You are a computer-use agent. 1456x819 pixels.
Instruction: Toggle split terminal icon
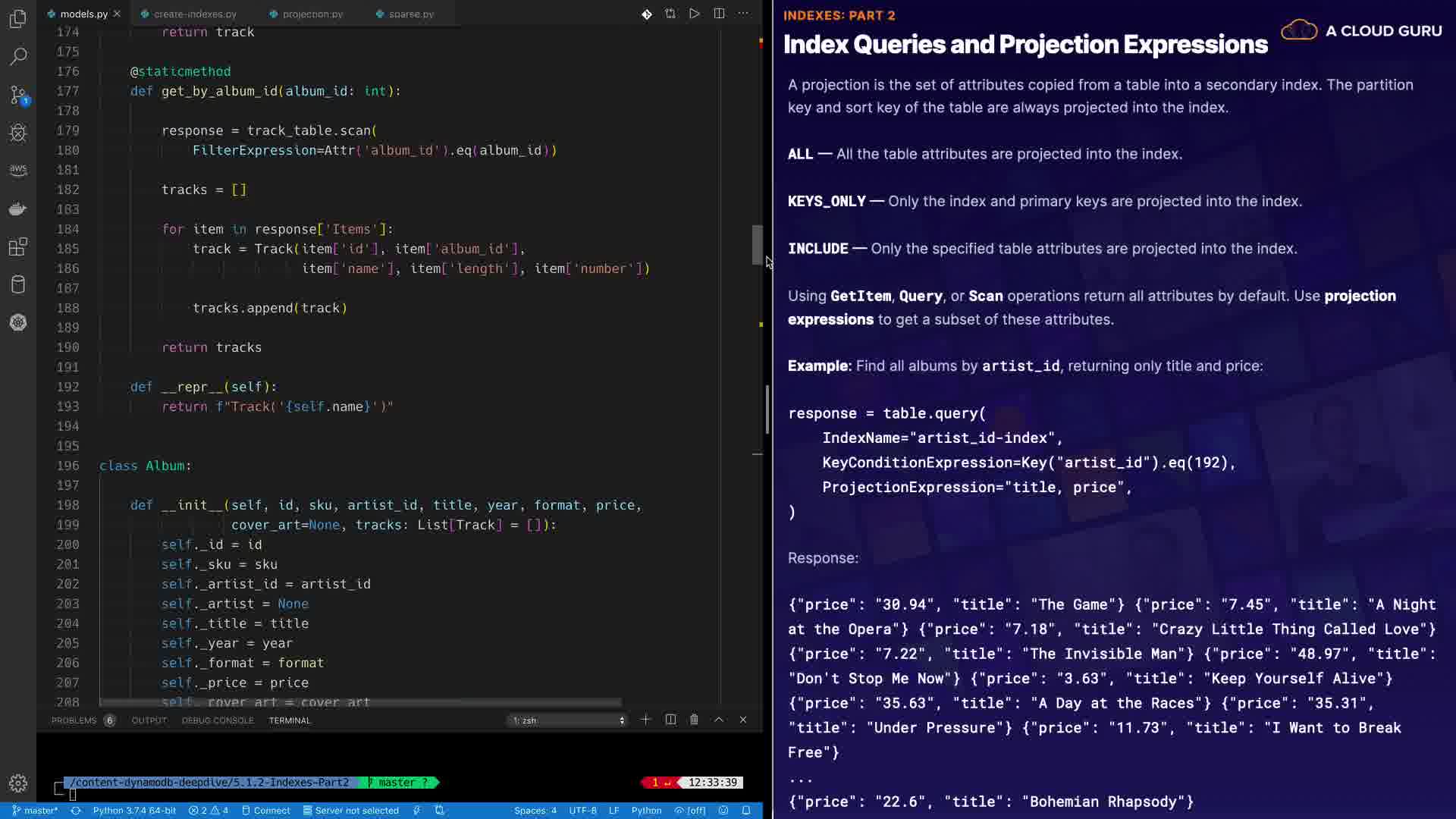[x=670, y=720]
